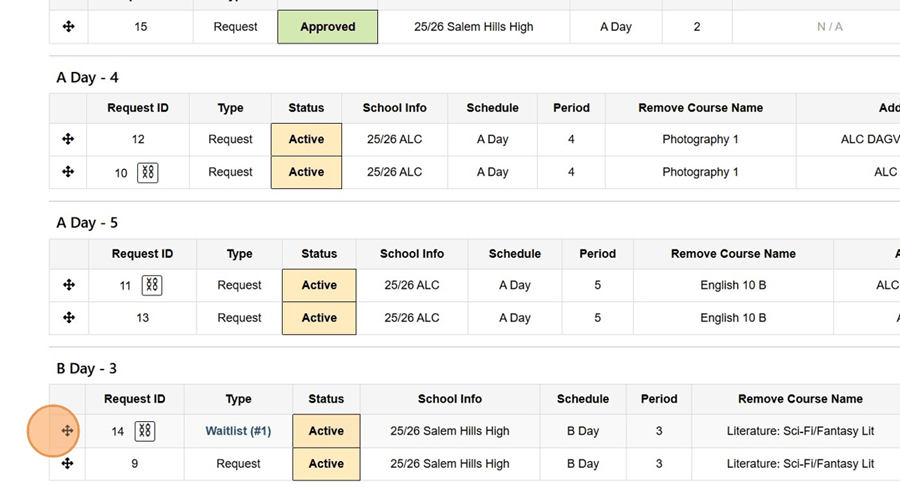Viewport: 900px width, 503px height.
Task: Click the A Day - 4 group heading
Action: (87, 77)
